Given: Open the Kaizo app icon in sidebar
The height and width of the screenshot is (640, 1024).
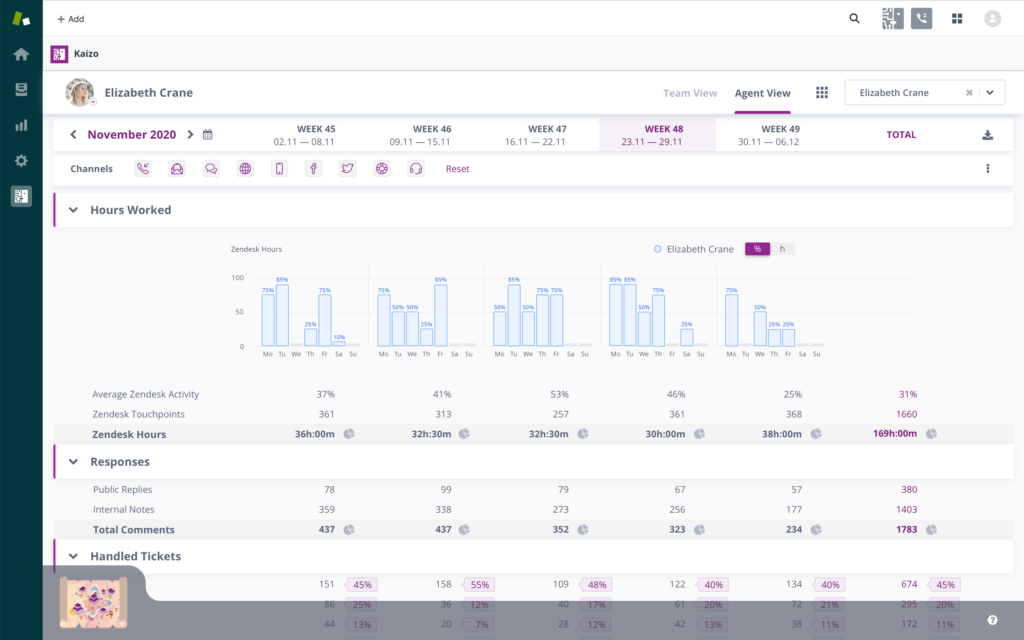Looking at the screenshot, I should point(21,196).
